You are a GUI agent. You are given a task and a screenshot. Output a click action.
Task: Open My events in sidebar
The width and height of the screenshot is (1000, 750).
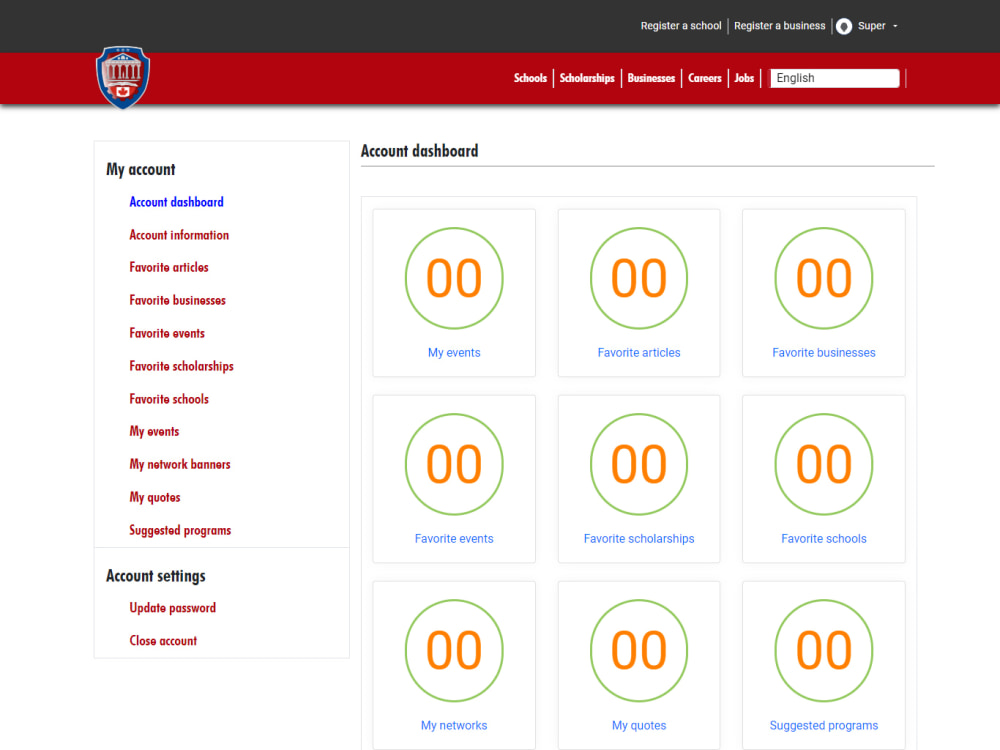point(154,432)
